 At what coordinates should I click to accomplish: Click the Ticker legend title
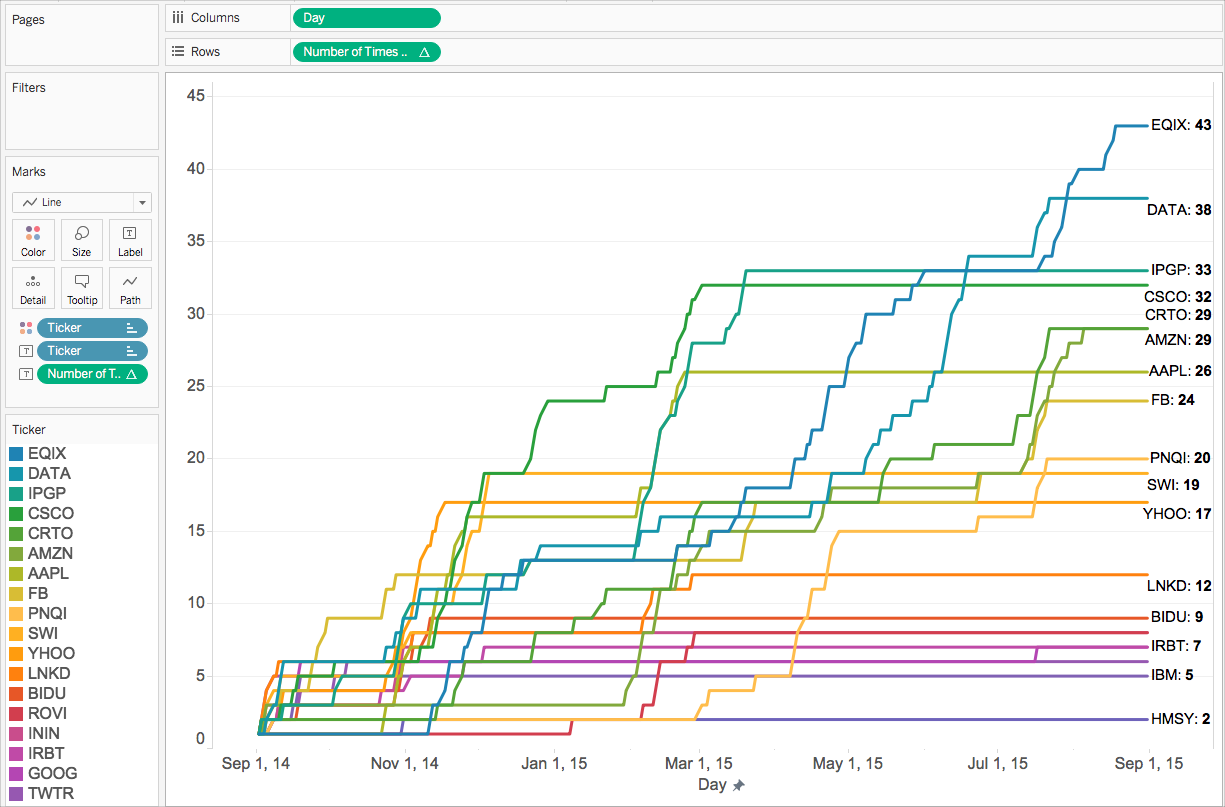click(x=31, y=429)
